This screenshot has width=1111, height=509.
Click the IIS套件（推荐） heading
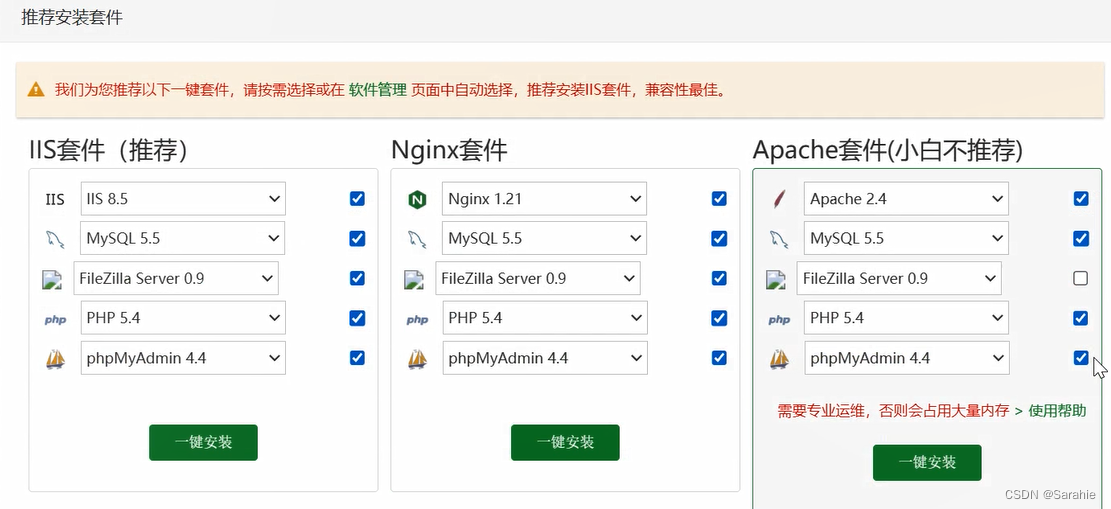108,150
